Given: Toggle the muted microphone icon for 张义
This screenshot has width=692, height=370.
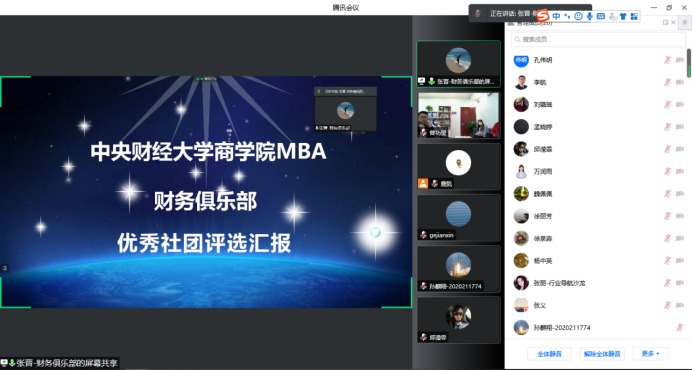Looking at the screenshot, I should tap(667, 305).
